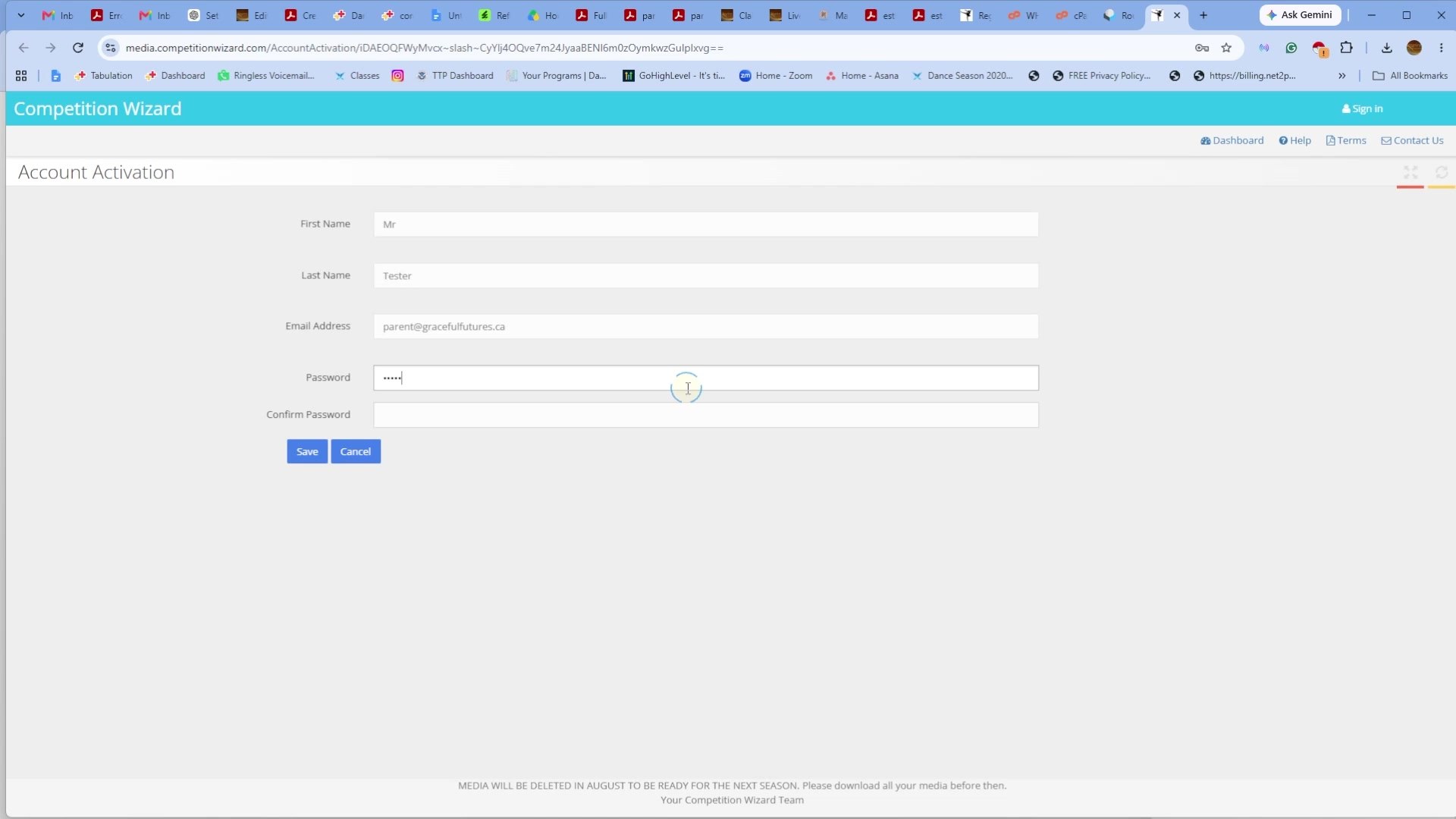The width and height of the screenshot is (1456, 819).
Task: Switch to the Cla tab
Action: click(736, 15)
